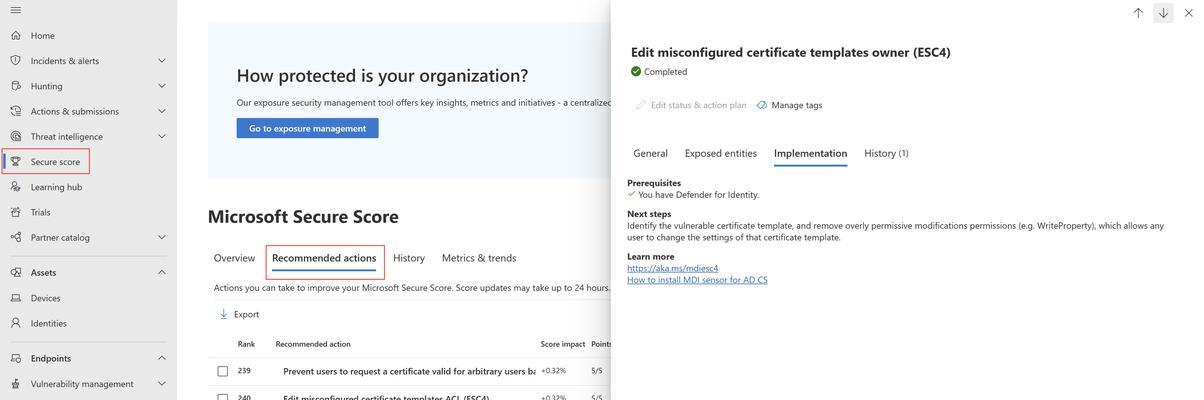Click the Export button label
Image resolution: width=1204 pixels, height=400 pixels.
coord(246,314)
